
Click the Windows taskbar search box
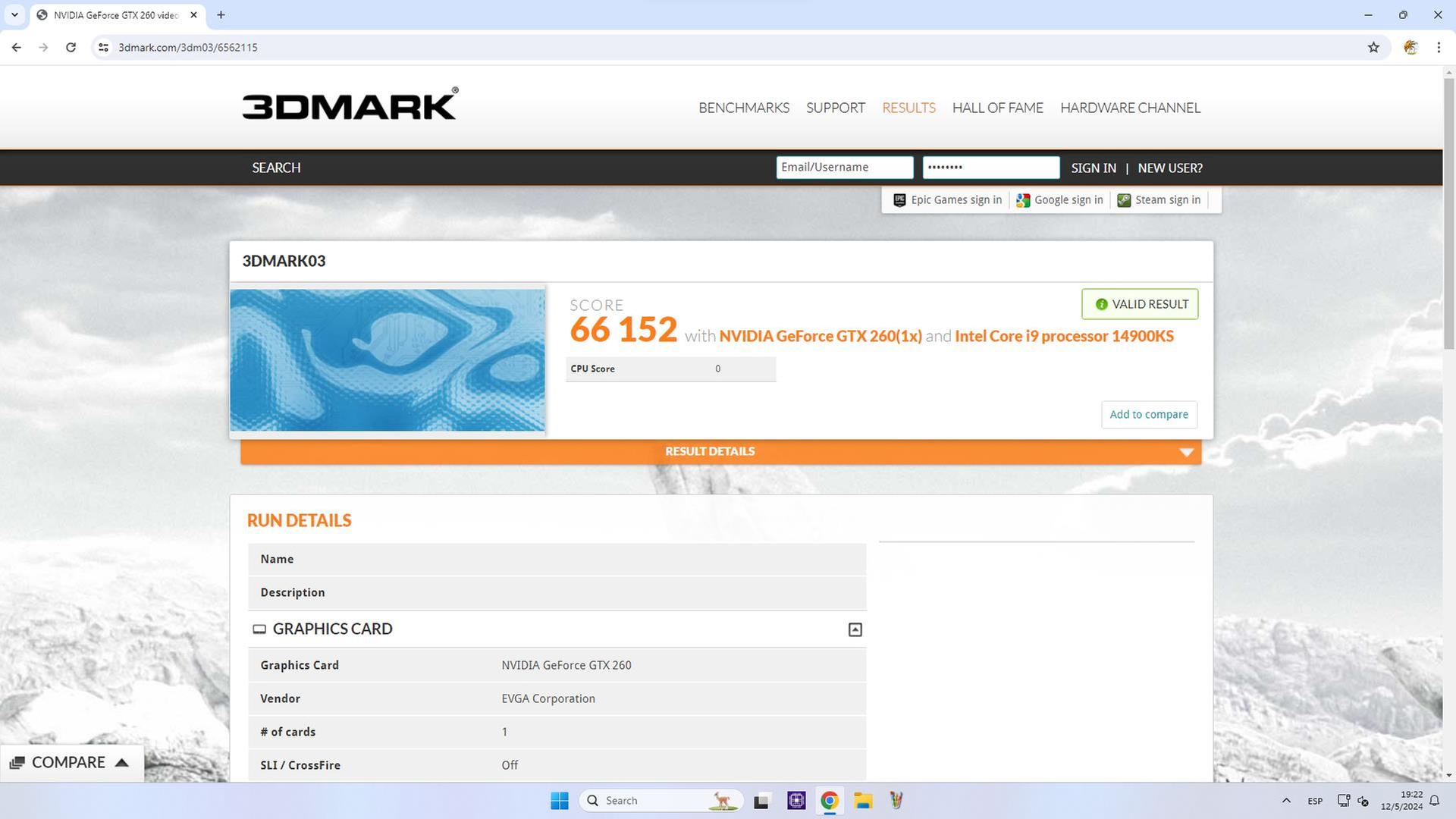tap(660, 801)
